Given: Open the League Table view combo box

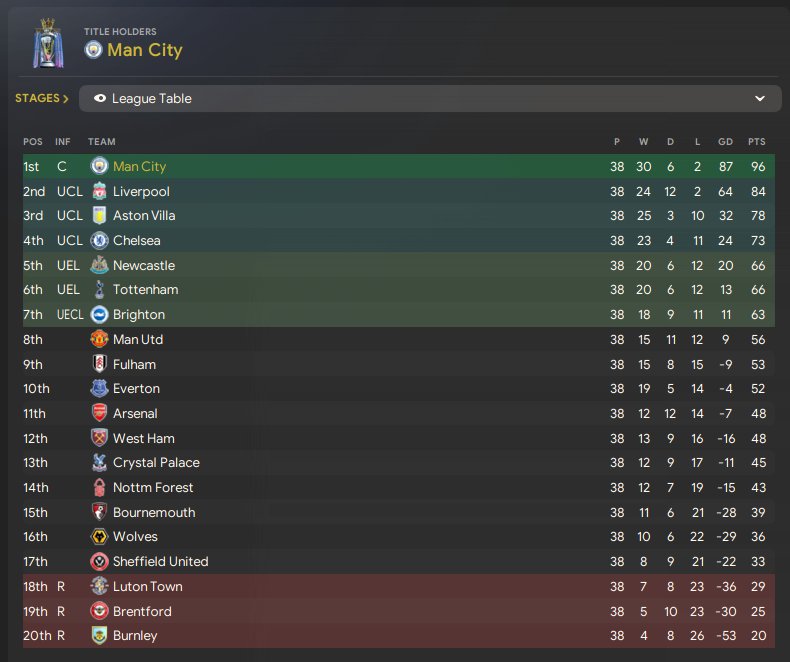Looking at the screenshot, I should point(430,99).
